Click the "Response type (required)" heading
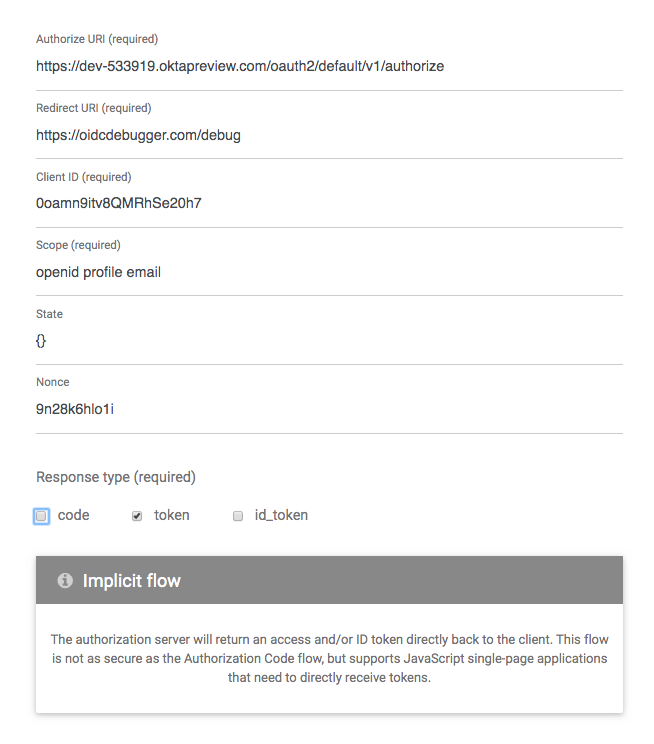This screenshot has width=654, height=744. (116, 477)
